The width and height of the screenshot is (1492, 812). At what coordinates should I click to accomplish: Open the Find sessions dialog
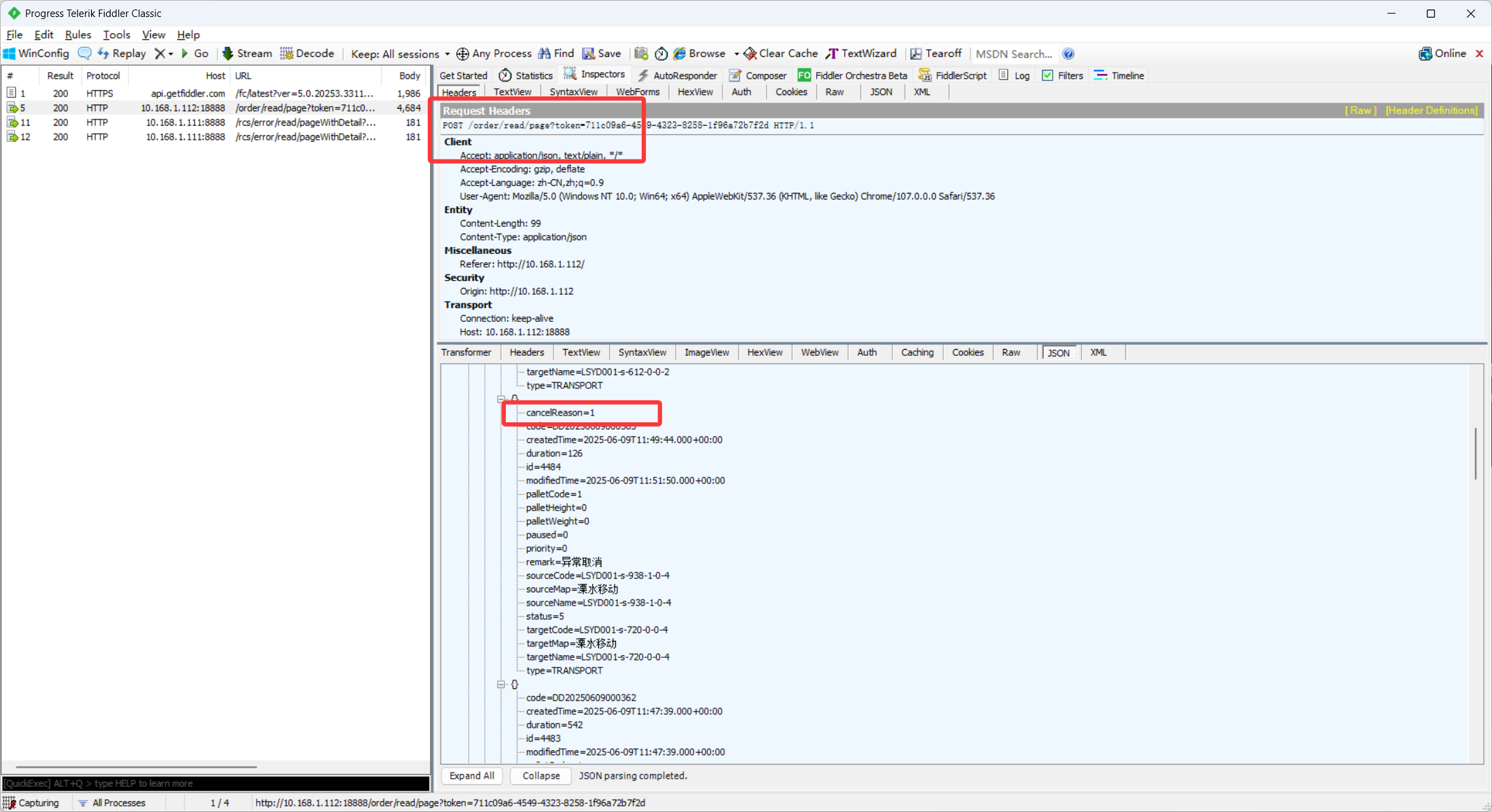(556, 54)
